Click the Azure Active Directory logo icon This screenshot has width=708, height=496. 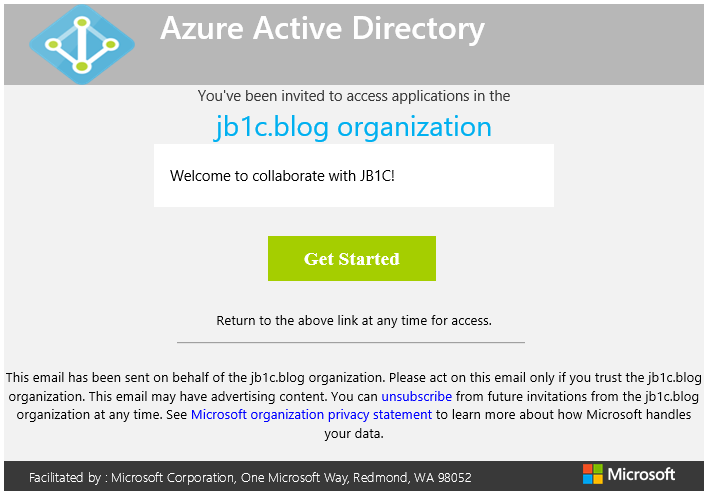[x=81, y=43]
